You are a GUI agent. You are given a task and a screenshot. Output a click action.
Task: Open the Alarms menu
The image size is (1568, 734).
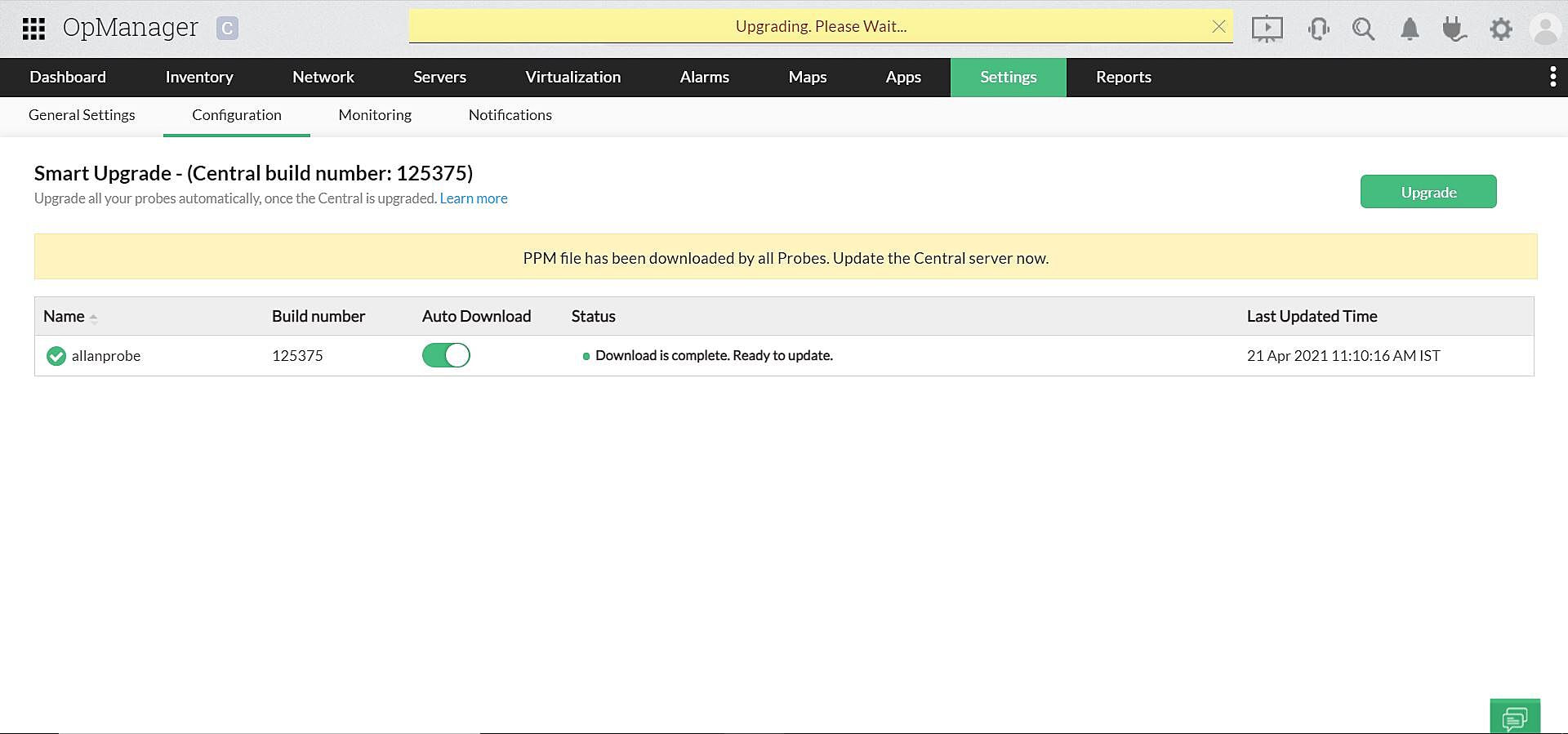pyautogui.click(x=705, y=77)
